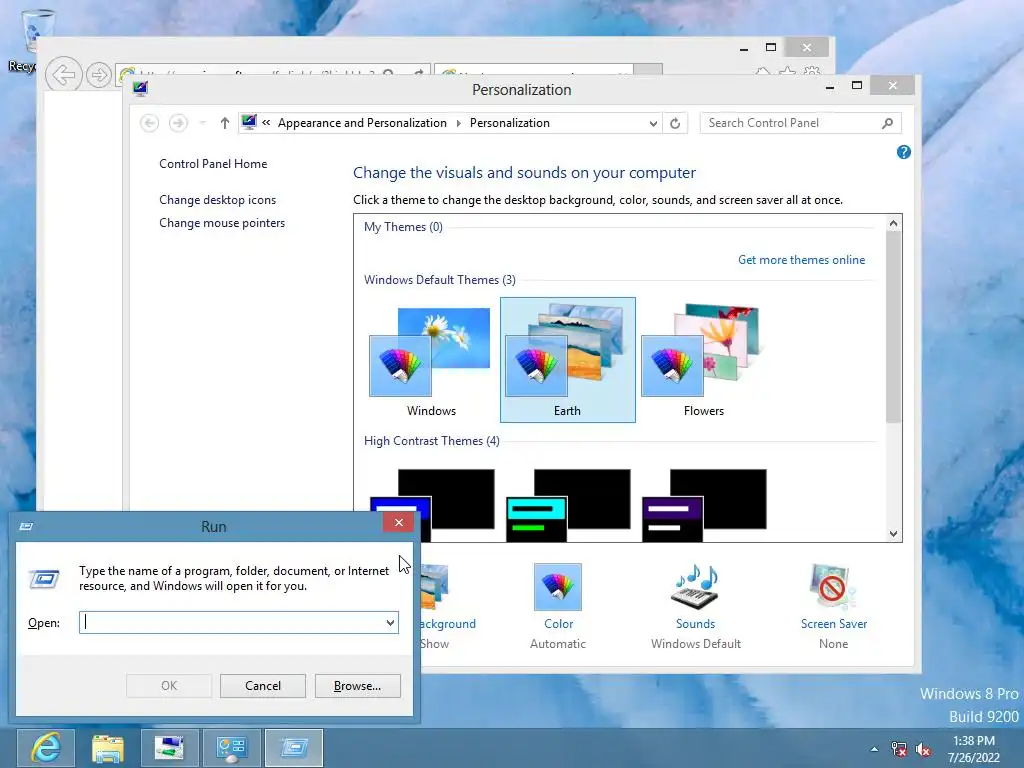
Task: Click the Control Panel icon in address bar
Action: coord(249,122)
